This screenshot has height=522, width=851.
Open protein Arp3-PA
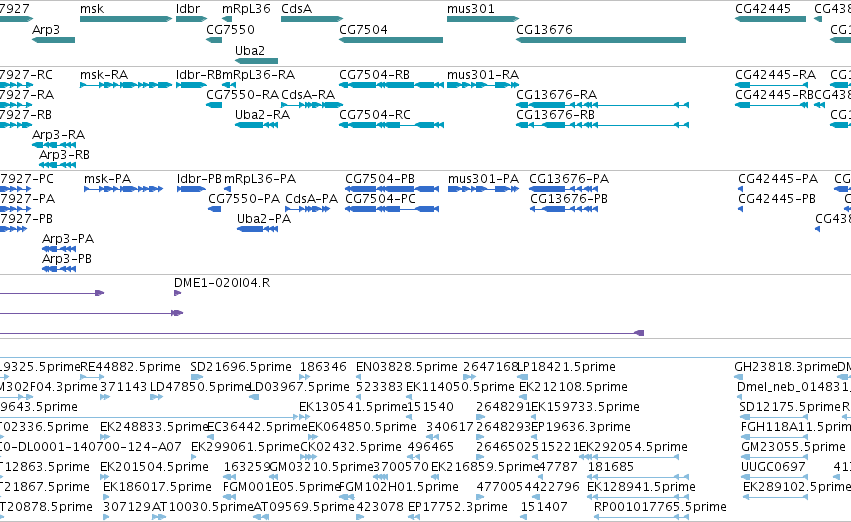click(59, 249)
